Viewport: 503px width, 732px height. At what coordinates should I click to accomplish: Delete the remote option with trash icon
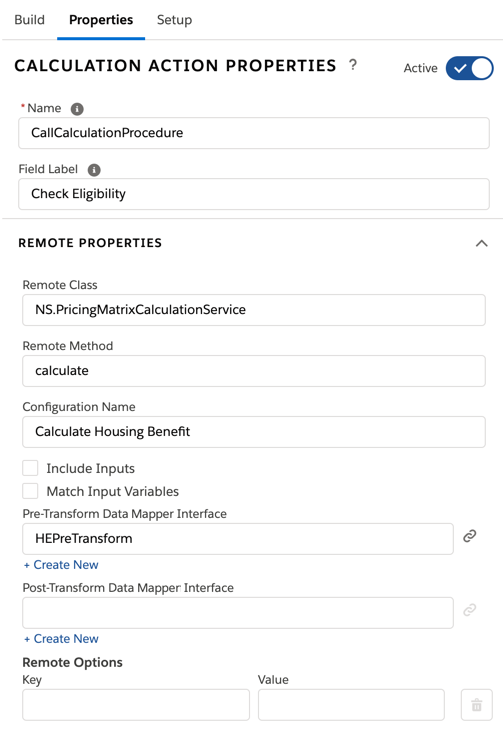476,705
